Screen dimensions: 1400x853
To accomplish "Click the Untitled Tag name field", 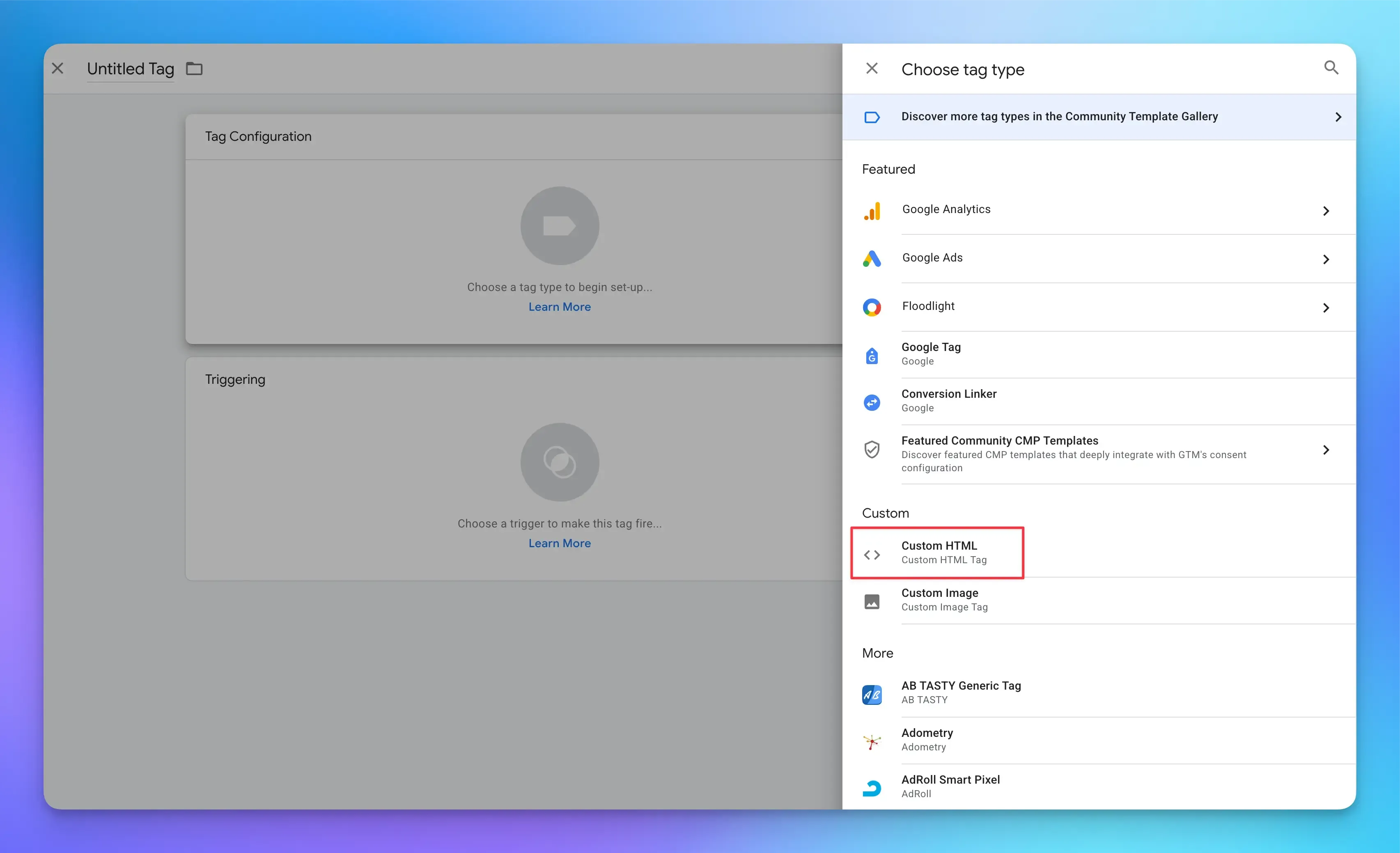I will (130, 68).
